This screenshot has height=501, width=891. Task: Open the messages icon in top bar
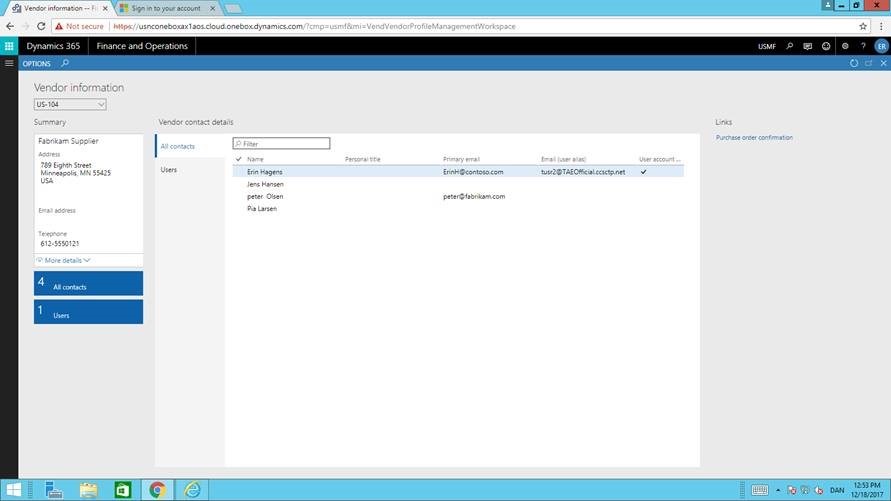point(807,46)
